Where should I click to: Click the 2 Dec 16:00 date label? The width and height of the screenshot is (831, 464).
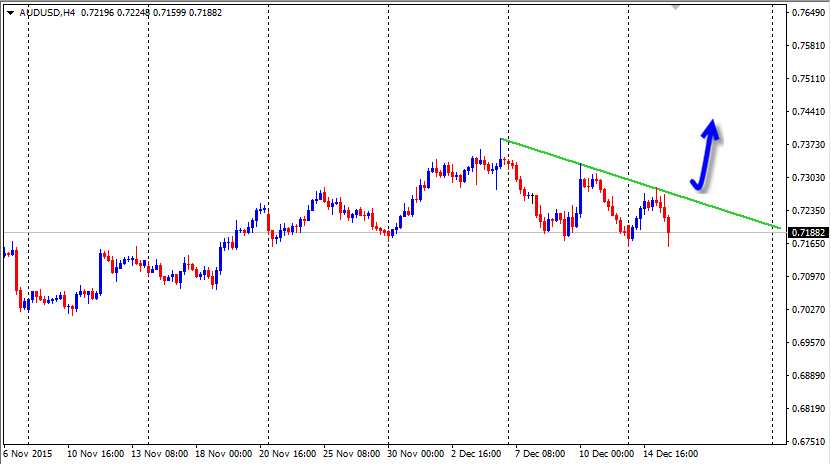pos(476,454)
